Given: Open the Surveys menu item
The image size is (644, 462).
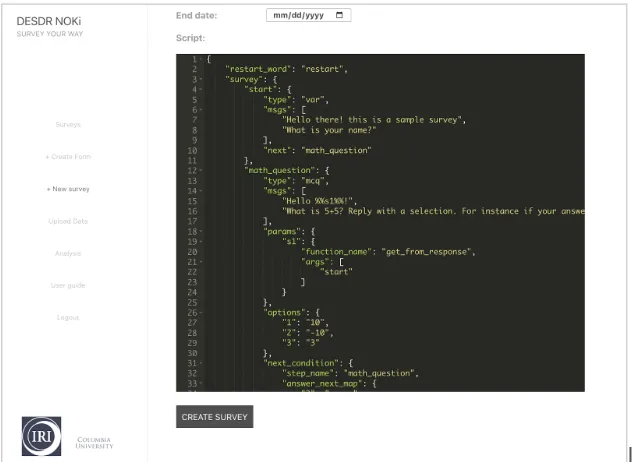Looking at the screenshot, I should [x=68, y=124].
